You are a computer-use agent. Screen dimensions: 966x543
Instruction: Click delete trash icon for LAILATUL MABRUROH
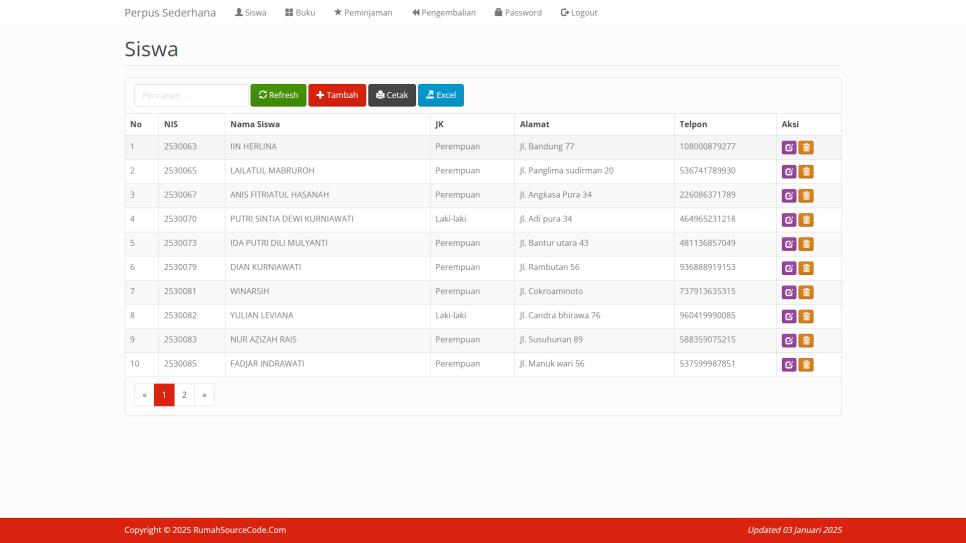(806, 172)
